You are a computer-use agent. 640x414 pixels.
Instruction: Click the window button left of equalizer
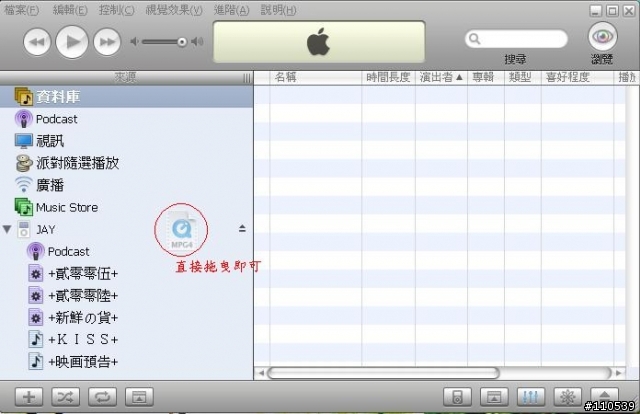click(494, 396)
